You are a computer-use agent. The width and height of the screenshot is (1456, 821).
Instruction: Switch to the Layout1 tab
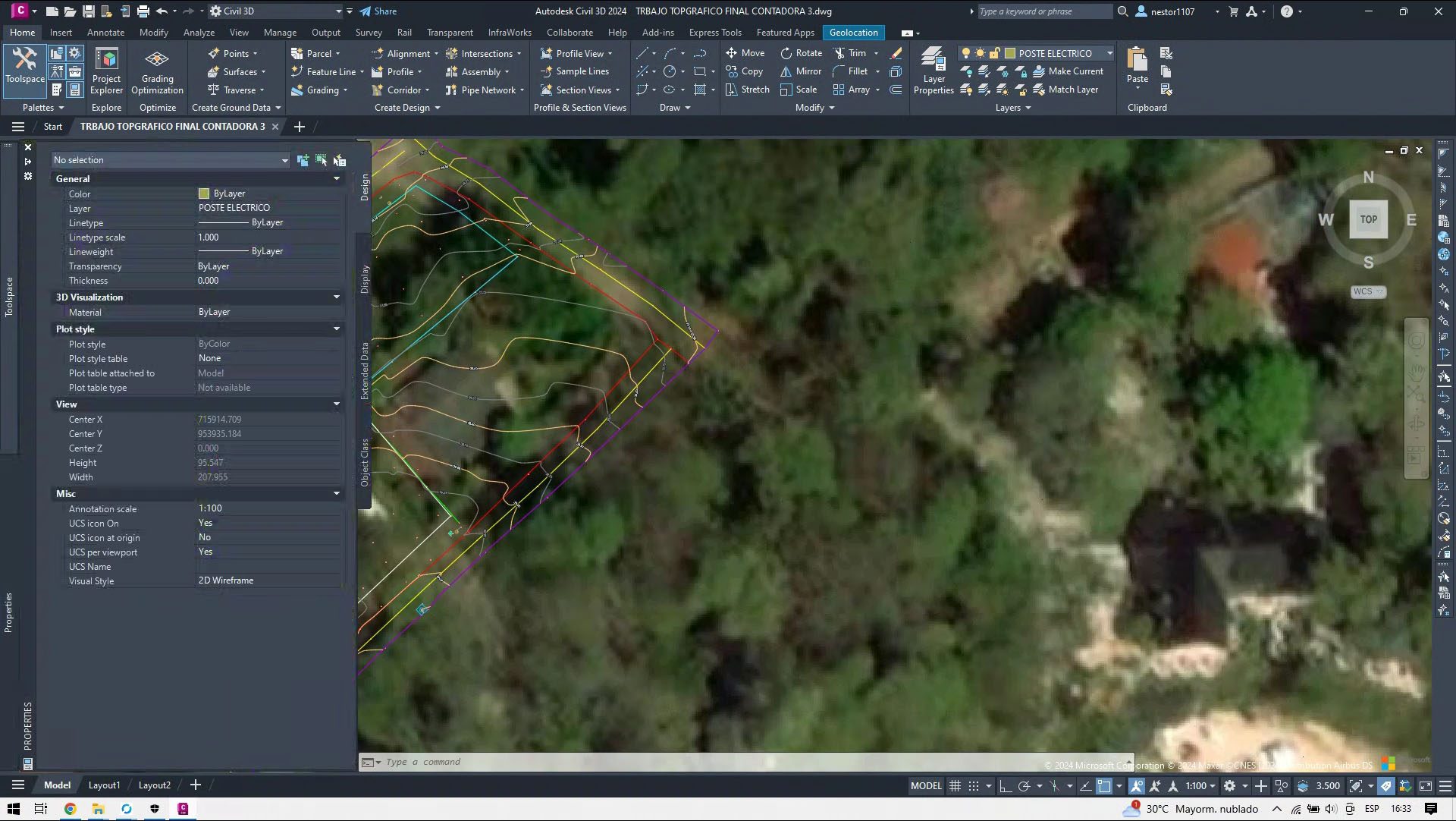104,785
